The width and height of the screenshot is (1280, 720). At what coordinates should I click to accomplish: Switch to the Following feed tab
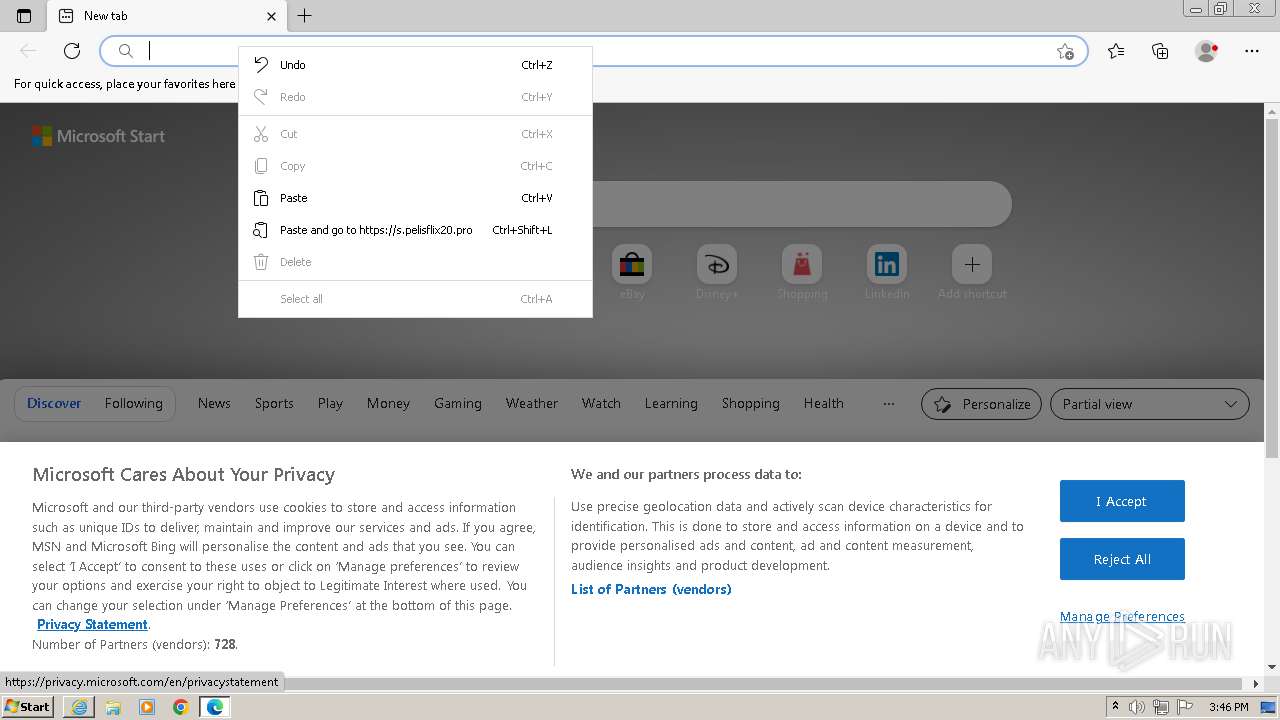(133, 403)
